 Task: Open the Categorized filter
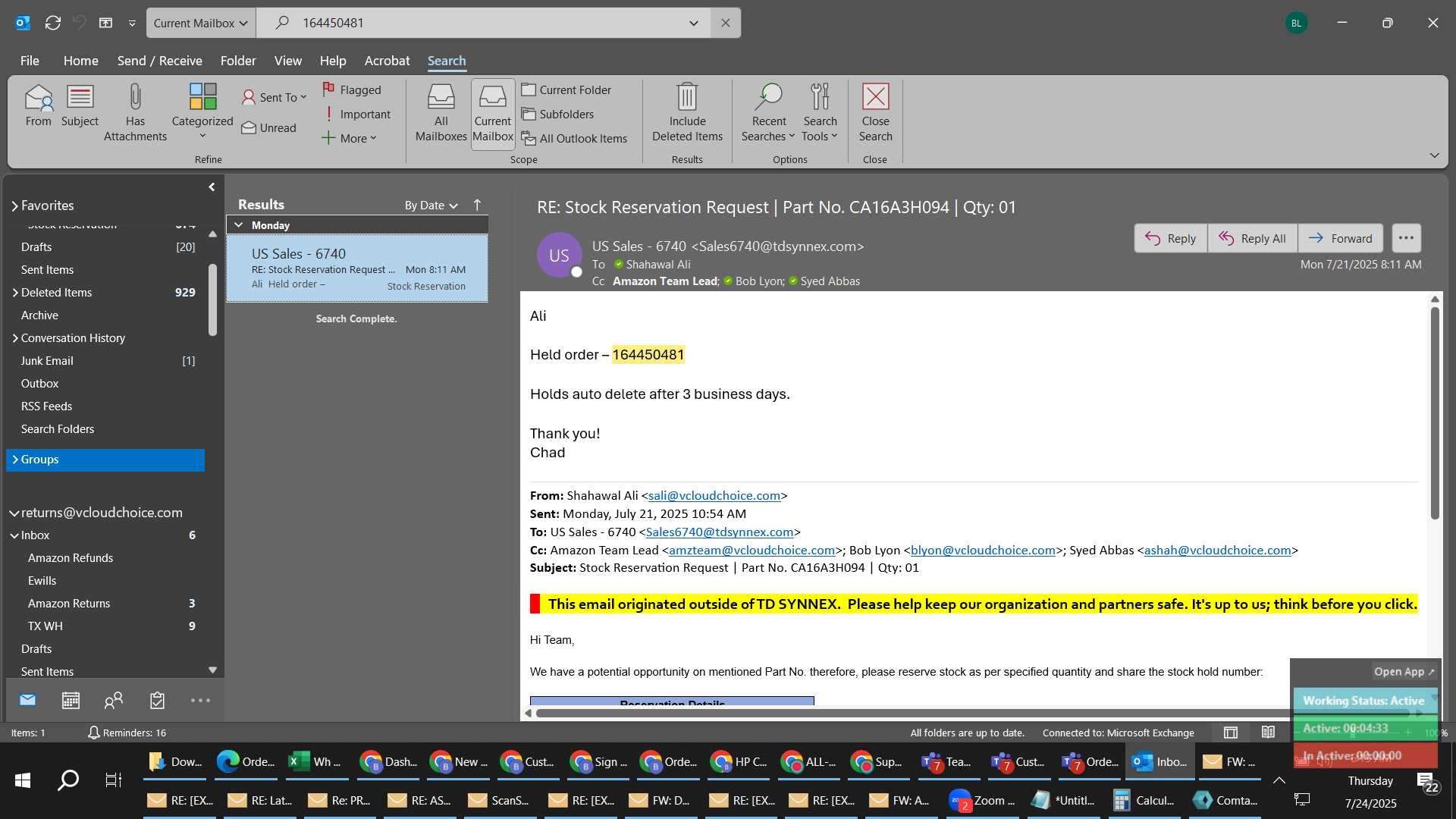pyautogui.click(x=202, y=112)
